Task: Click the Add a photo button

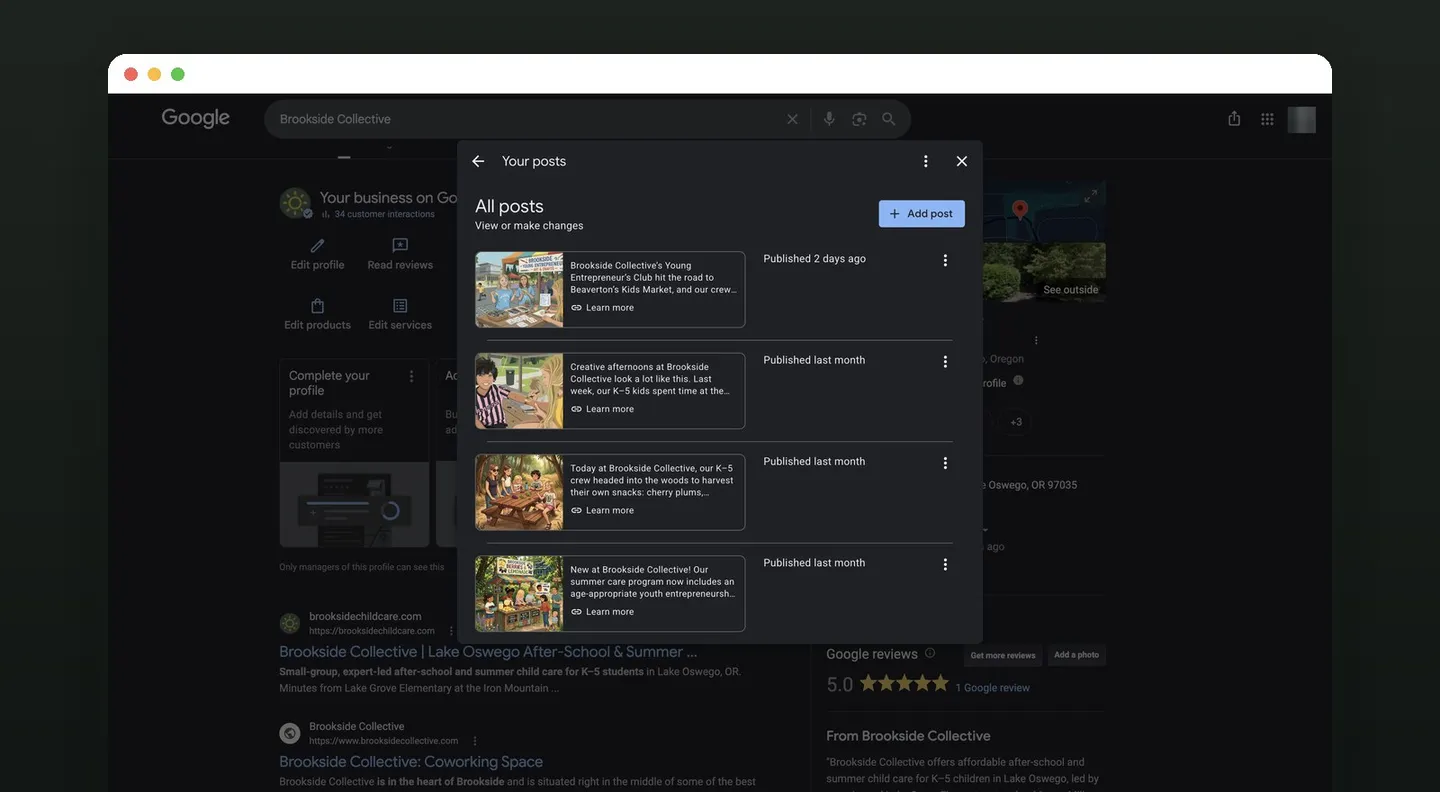Action: click(x=1077, y=655)
